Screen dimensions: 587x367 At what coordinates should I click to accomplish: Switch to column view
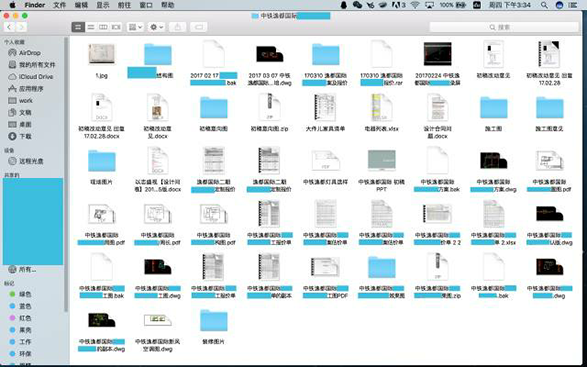pyautogui.click(x=103, y=27)
